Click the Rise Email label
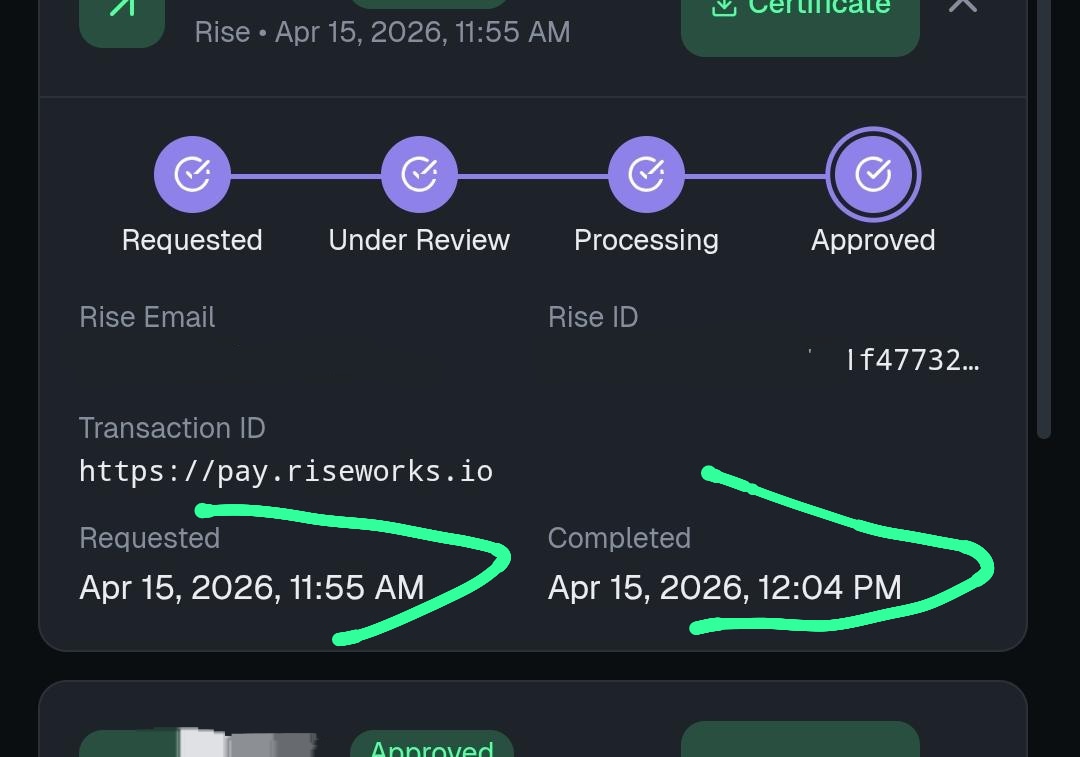 tap(147, 318)
